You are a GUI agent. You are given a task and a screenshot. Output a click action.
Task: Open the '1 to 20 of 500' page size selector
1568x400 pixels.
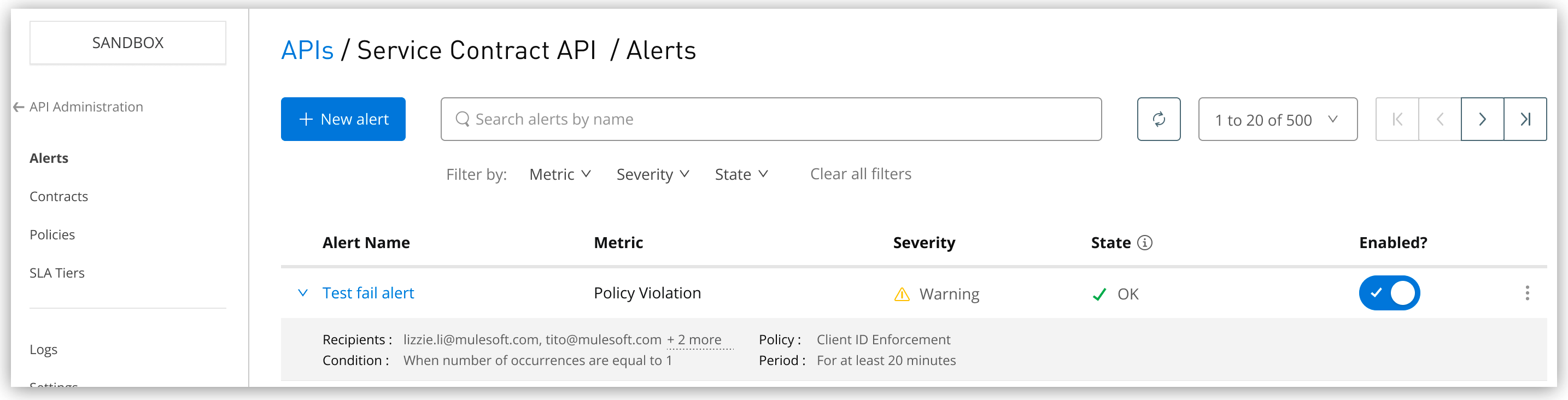(1277, 119)
